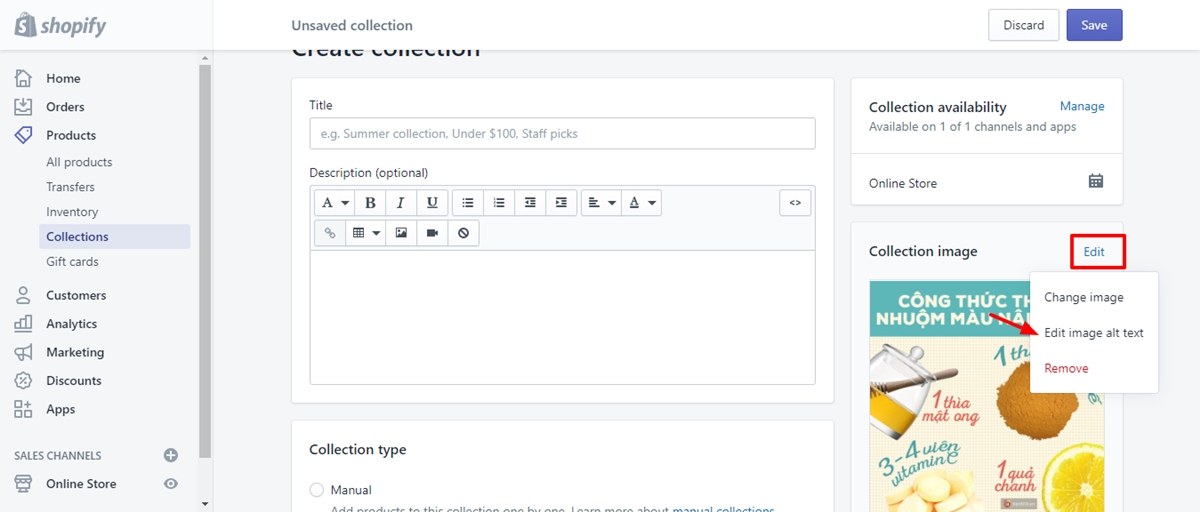Focus the collection Title field
Image resolution: width=1200 pixels, height=512 pixels.
pos(562,133)
